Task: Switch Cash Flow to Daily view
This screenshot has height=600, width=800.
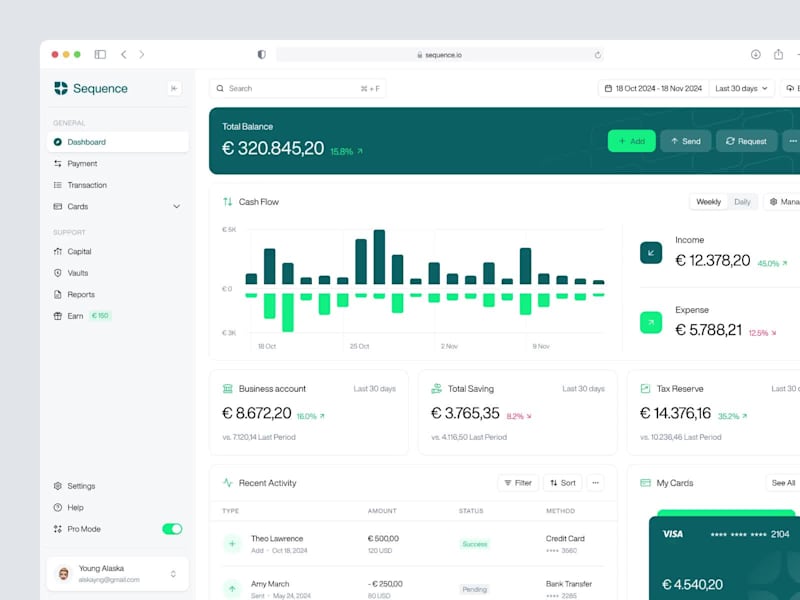Action: (x=742, y=201)
